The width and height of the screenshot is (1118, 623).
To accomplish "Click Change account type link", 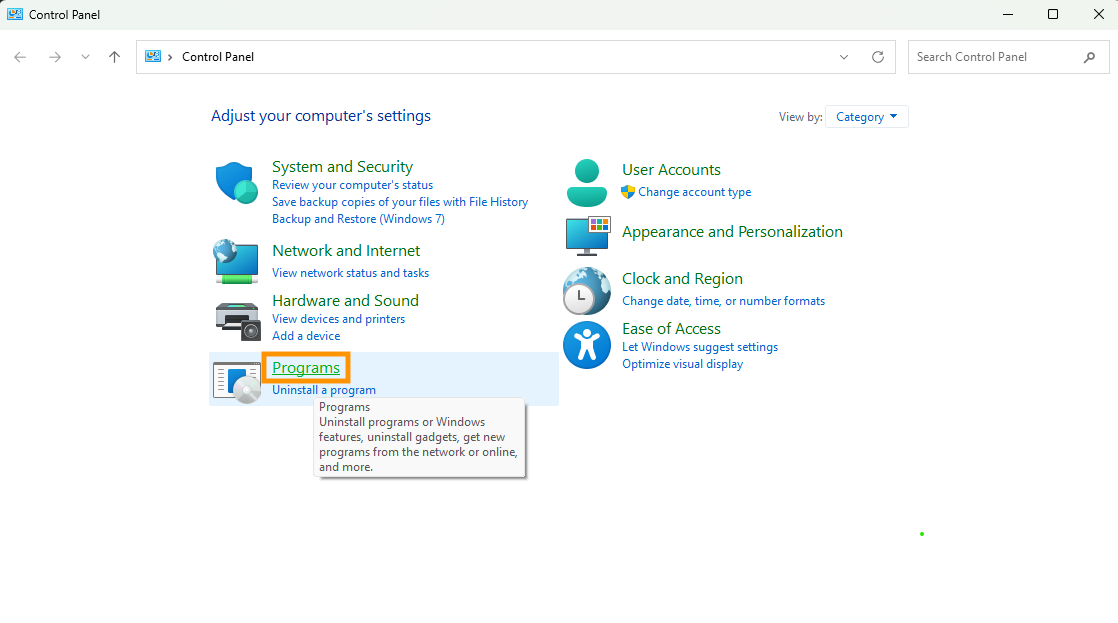I will 694,192.
